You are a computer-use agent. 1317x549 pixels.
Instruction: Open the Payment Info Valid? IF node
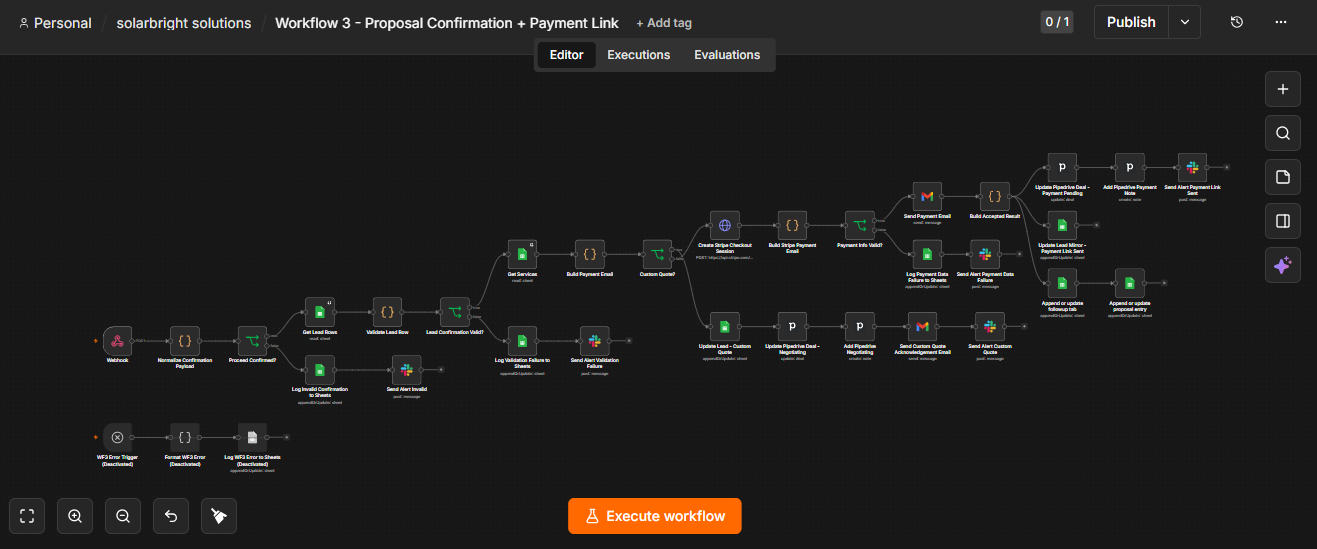860,225
